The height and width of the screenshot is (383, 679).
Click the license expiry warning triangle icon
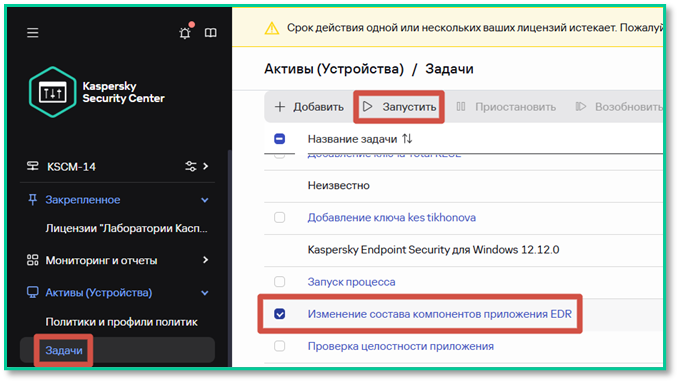[x=272, y=29]
